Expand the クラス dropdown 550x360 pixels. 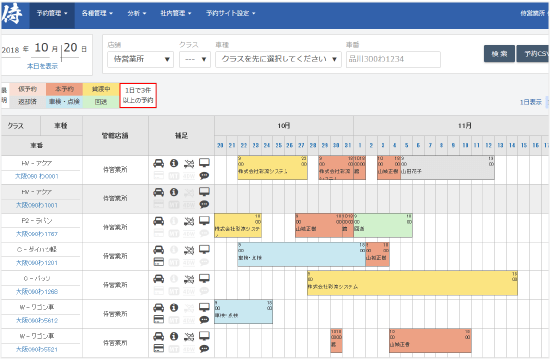point(195,59)
